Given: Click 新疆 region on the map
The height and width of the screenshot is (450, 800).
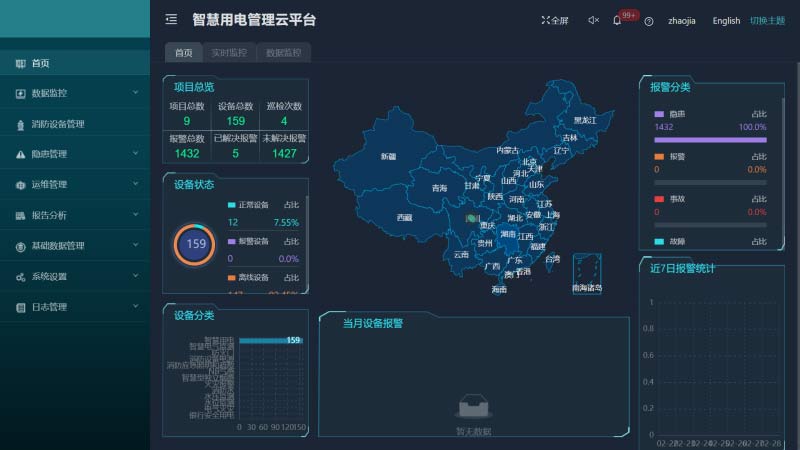Looking at the screenshot, I should pos(388,157).
